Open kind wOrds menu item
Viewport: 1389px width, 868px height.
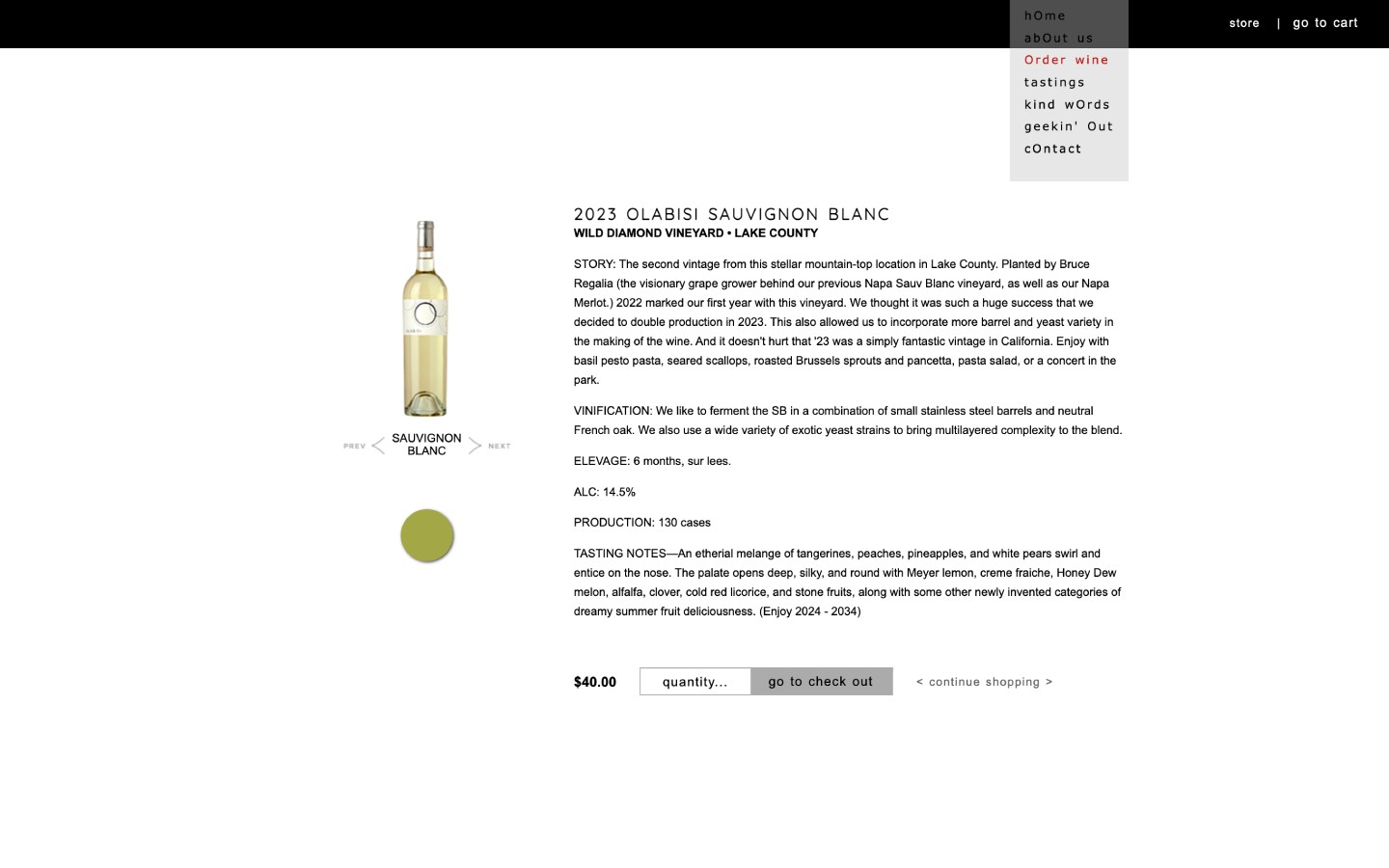tap(1067, 104)
